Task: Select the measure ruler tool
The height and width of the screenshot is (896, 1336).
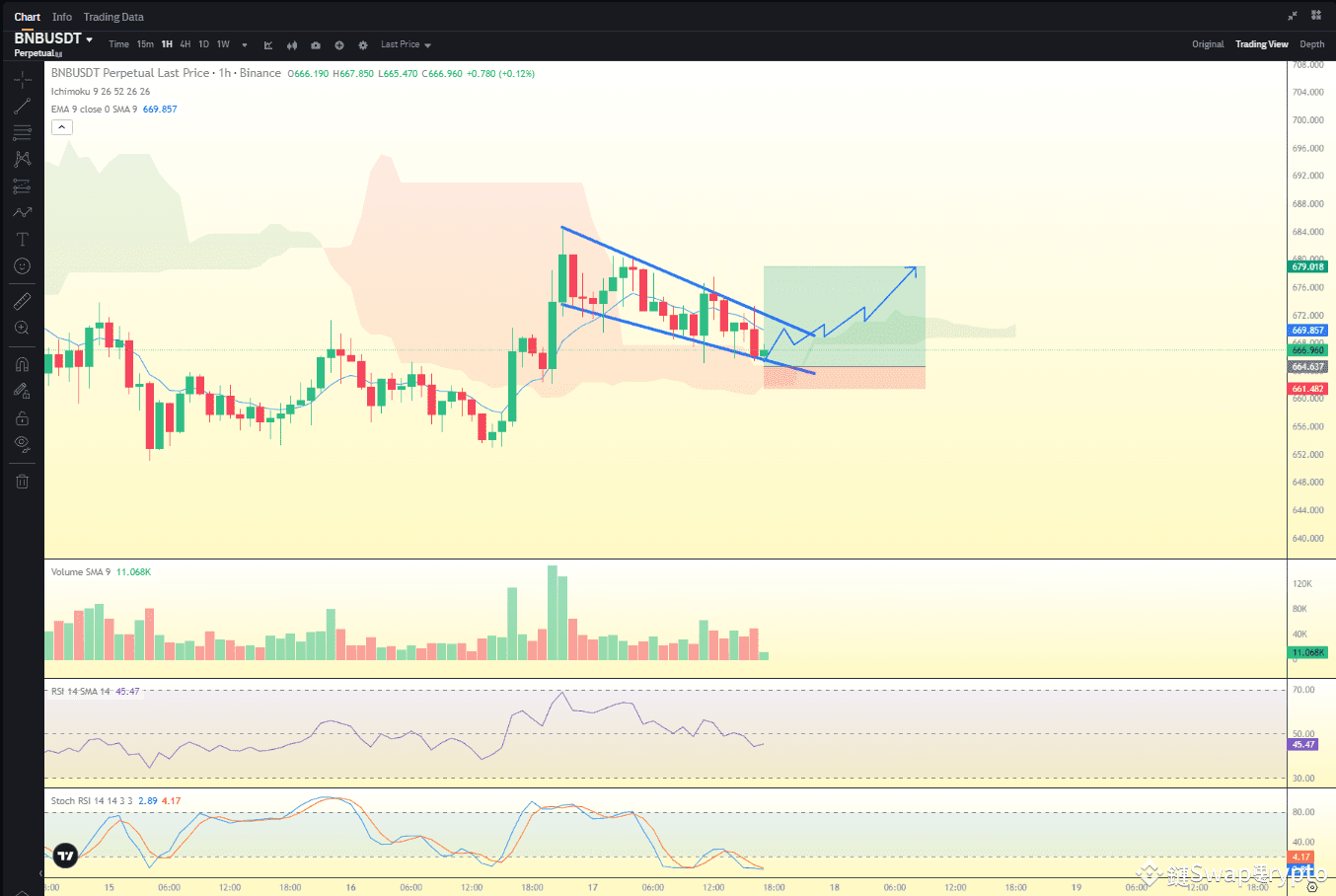Action: coord(22,300)
